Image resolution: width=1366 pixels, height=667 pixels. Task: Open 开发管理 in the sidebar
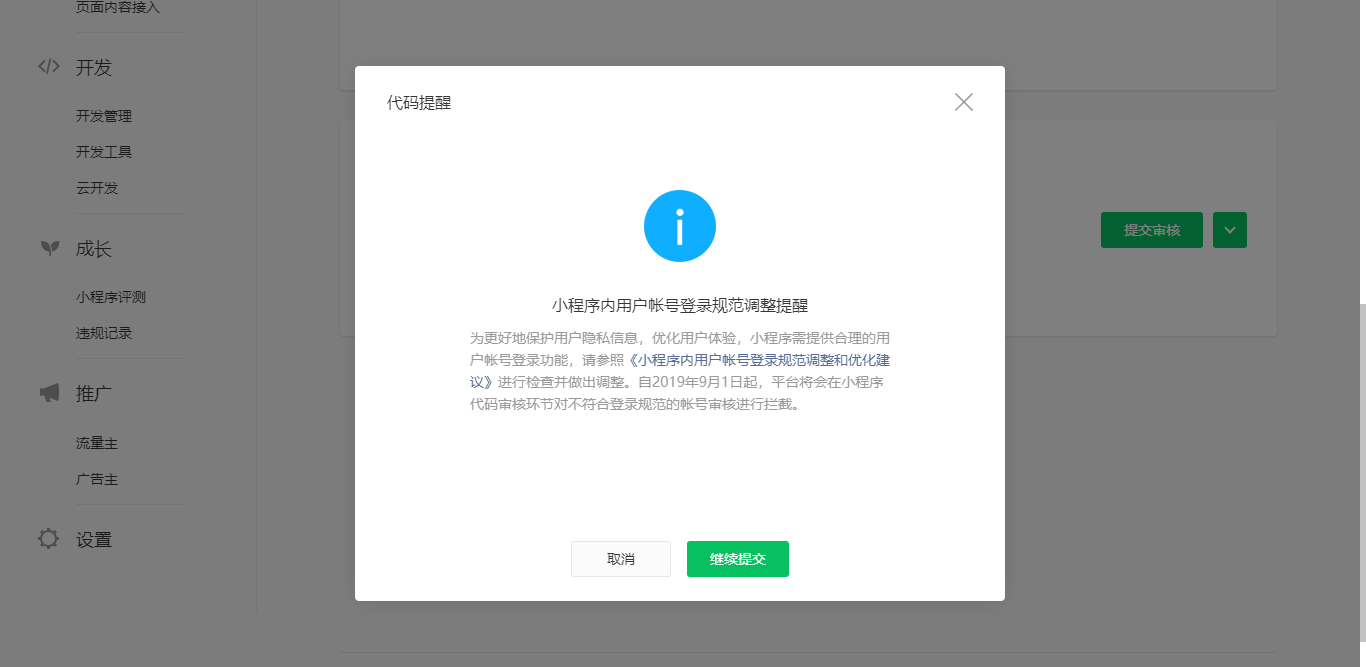104,116
